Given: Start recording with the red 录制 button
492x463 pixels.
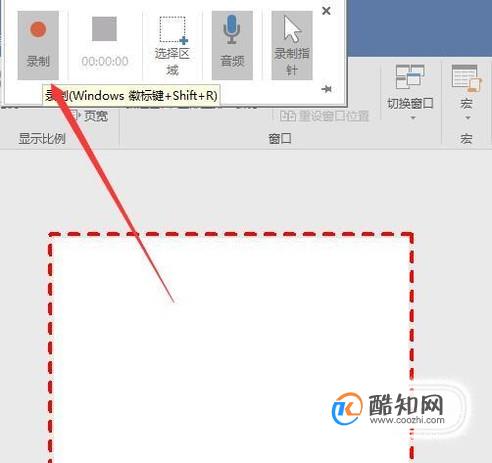Looking at the screenshot, I should 38,45.
